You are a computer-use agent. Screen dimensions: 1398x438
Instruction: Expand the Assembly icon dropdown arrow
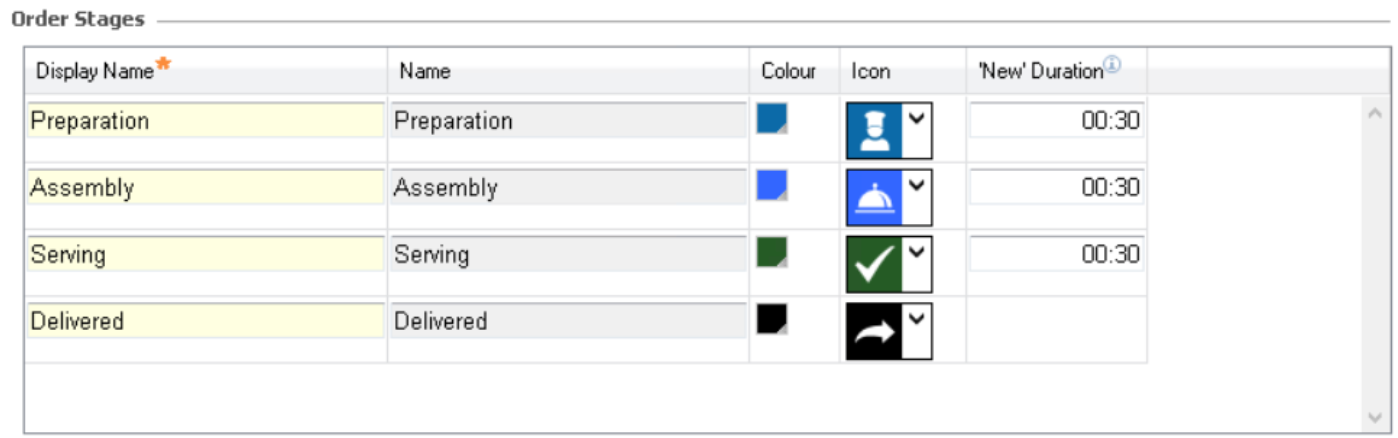(917, 186)
